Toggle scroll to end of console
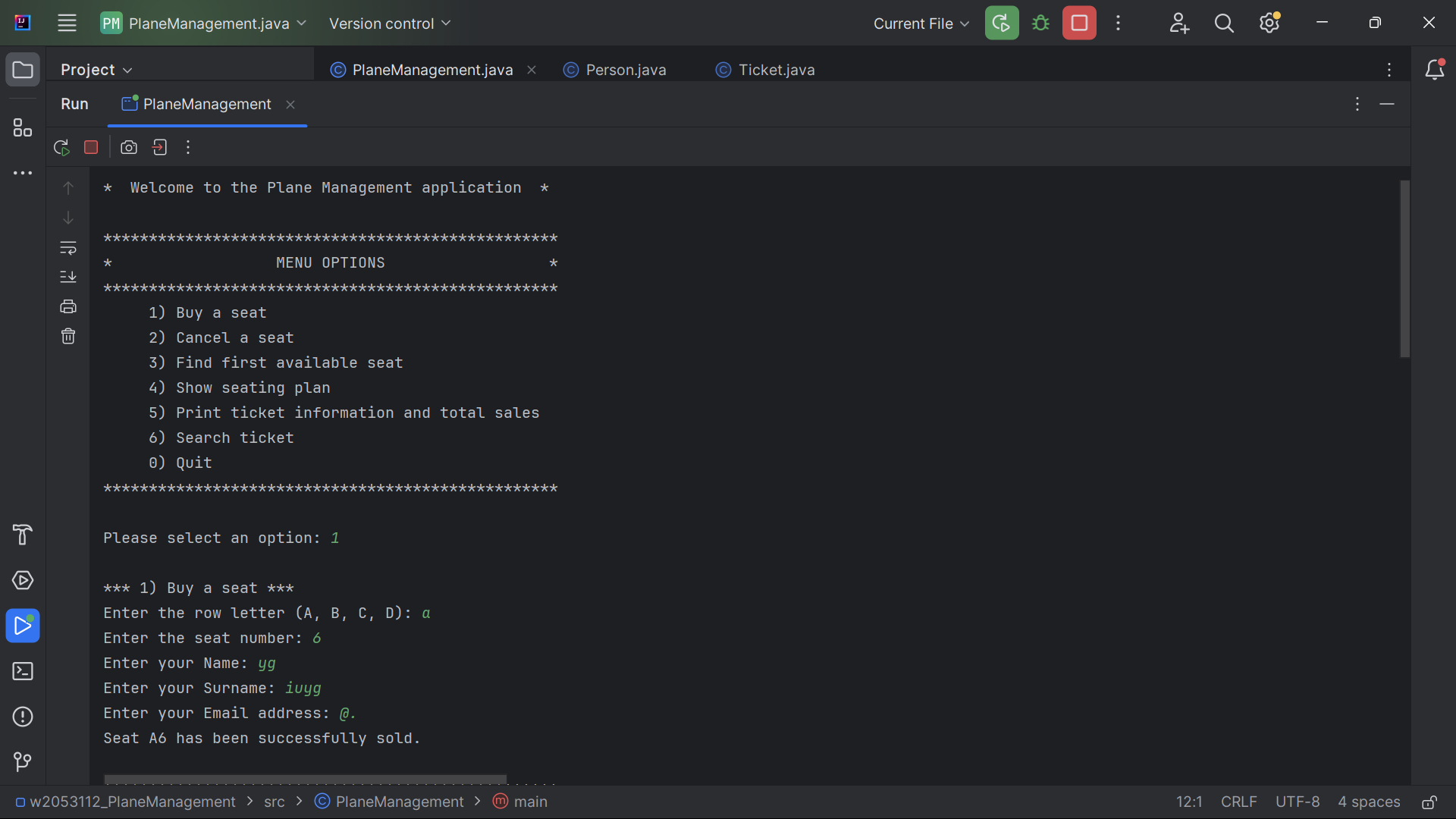The width and height of the screenshot is (1456, 819). (68, 277)
